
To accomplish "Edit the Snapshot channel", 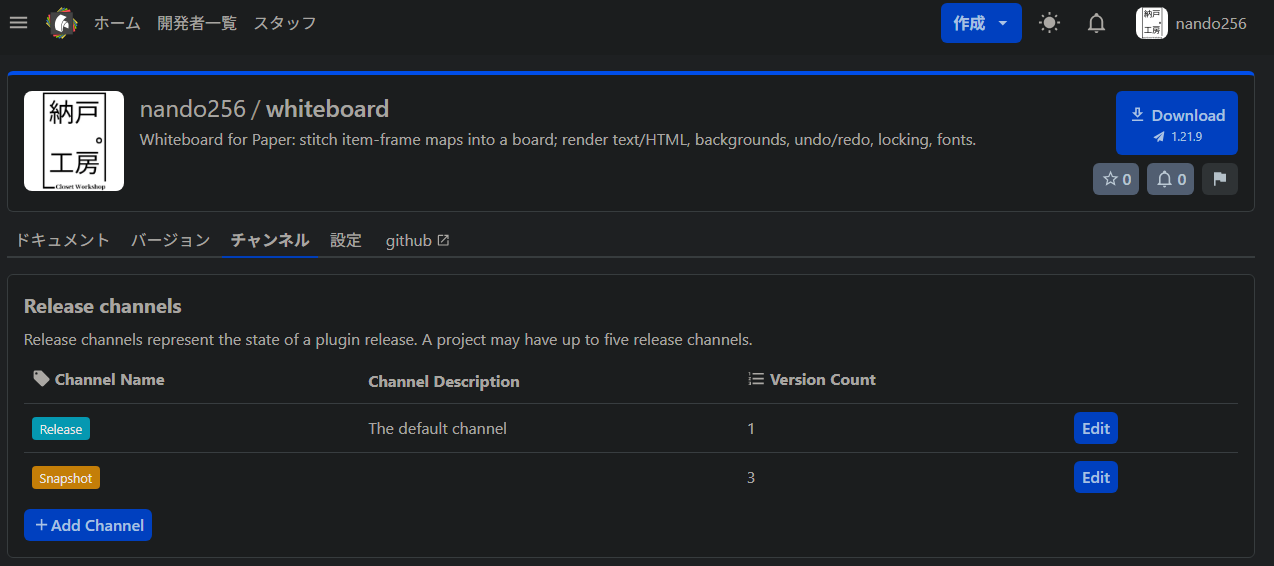I will coord(1096,477).
